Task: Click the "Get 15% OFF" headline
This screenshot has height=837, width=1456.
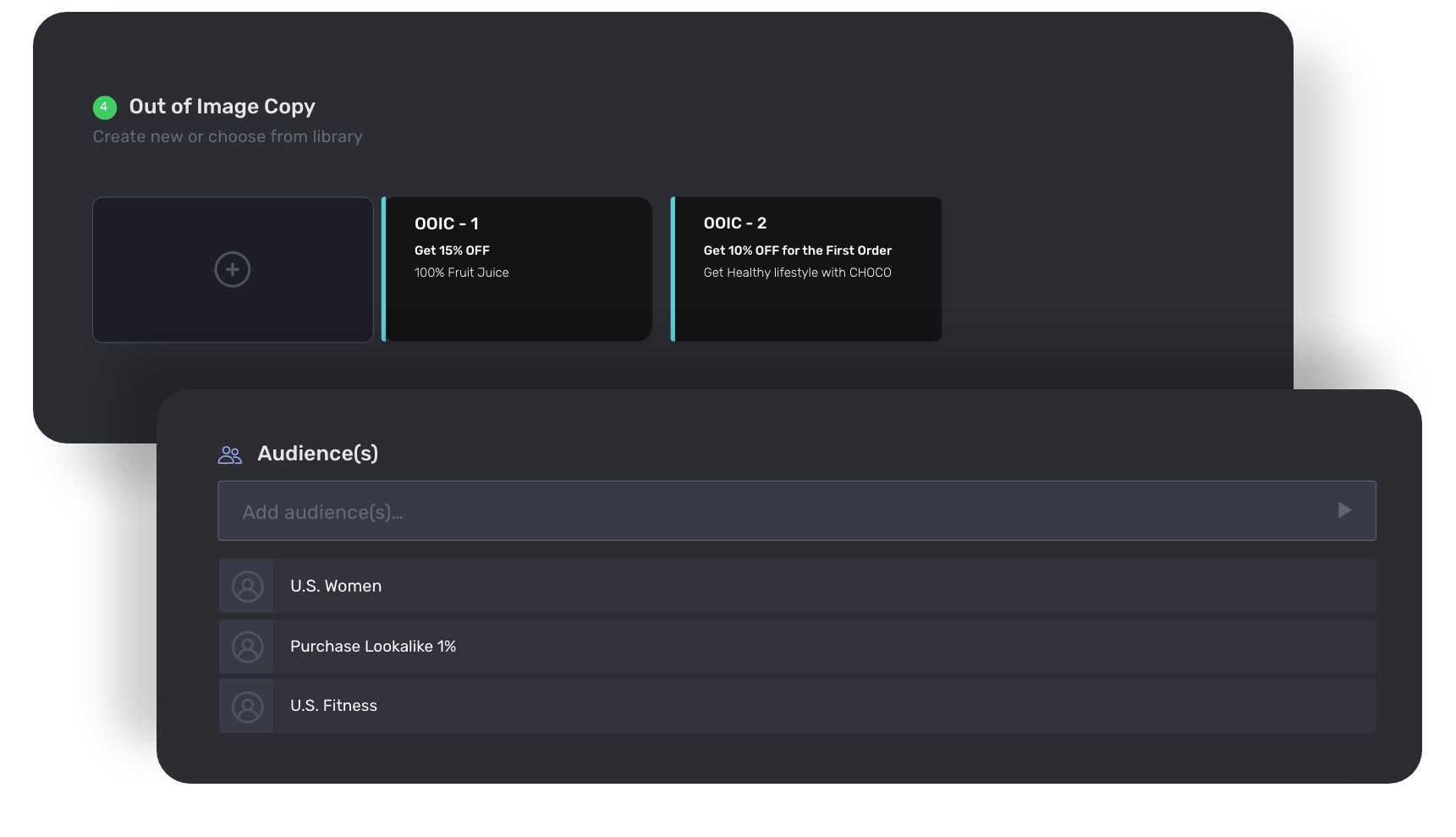Action: (x=452, y=251)
